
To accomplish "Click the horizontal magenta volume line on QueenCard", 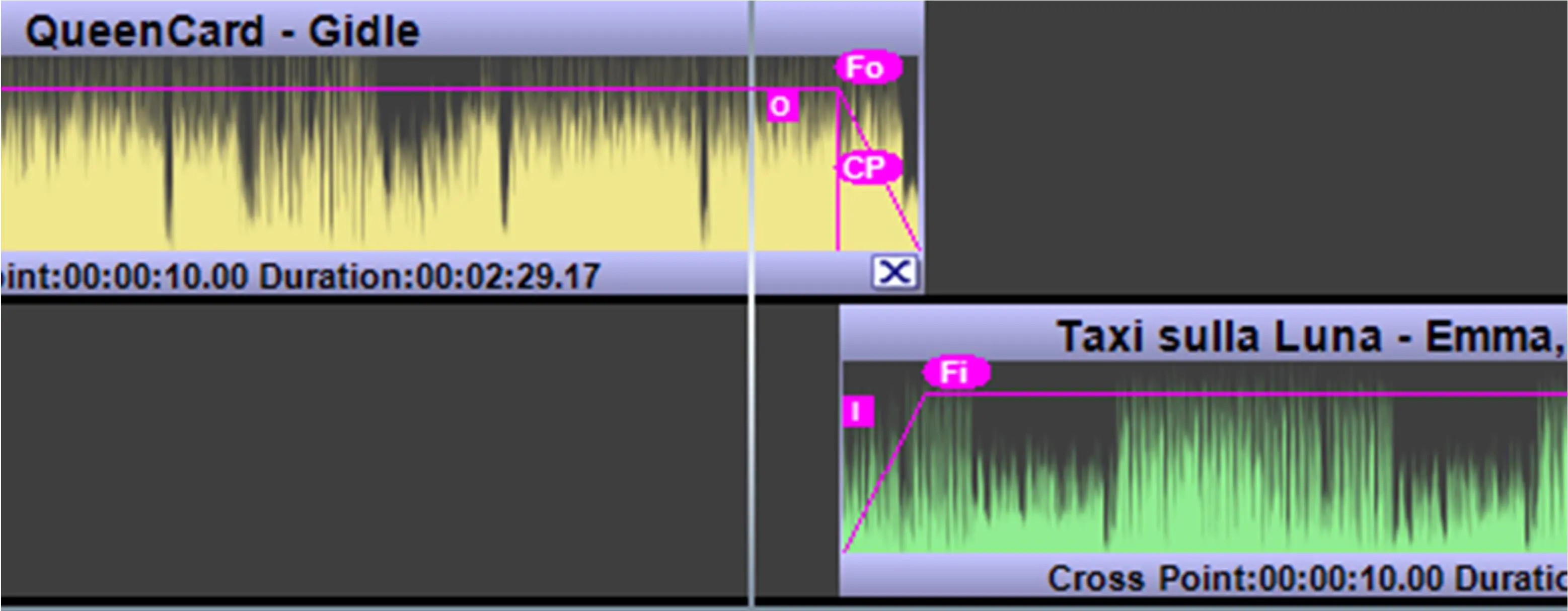I will click(420, 90).
